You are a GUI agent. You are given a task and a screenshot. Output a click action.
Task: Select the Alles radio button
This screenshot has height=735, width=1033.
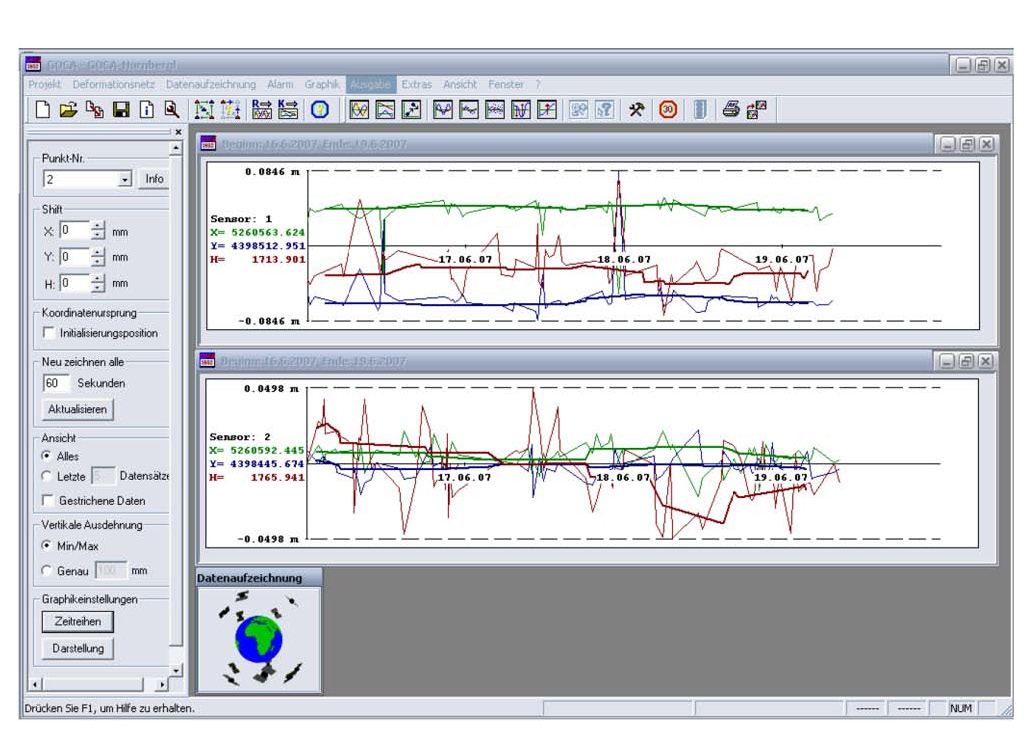pos(46,456)
